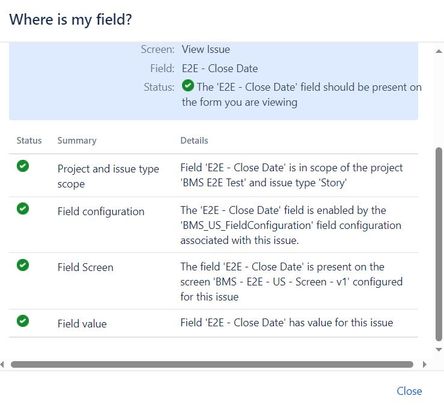Click the green check for Project and issue type scope

point(23,166)
